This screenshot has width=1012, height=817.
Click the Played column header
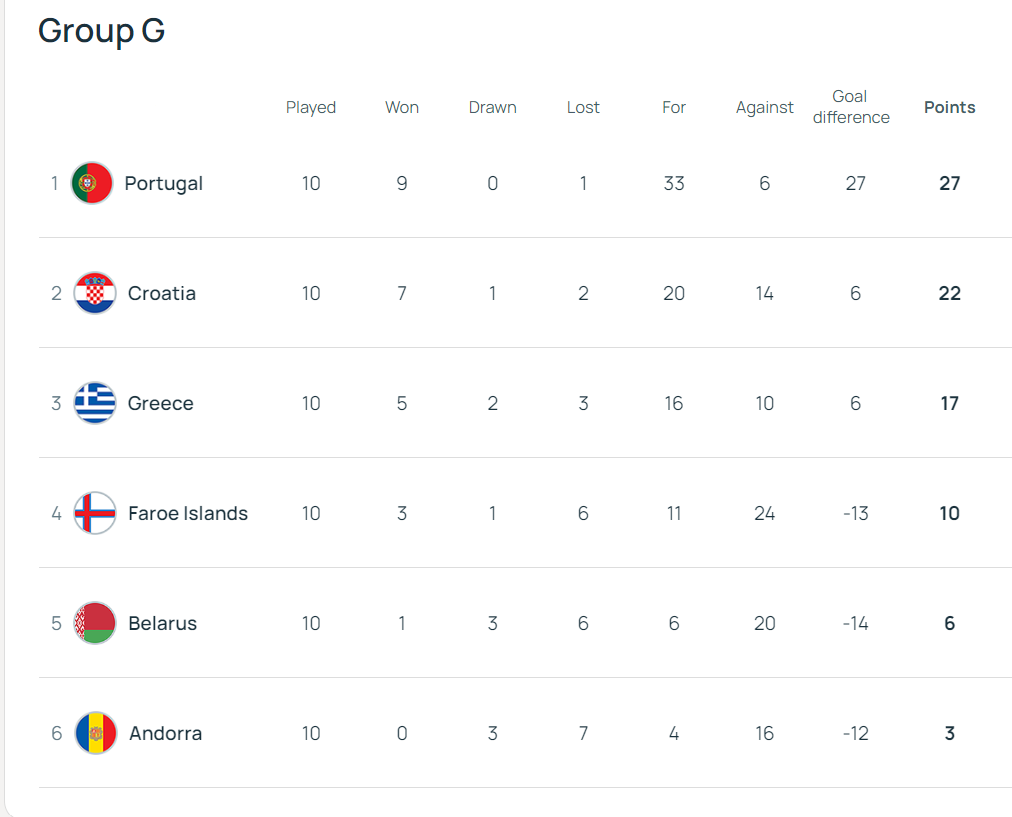point(310,108)
